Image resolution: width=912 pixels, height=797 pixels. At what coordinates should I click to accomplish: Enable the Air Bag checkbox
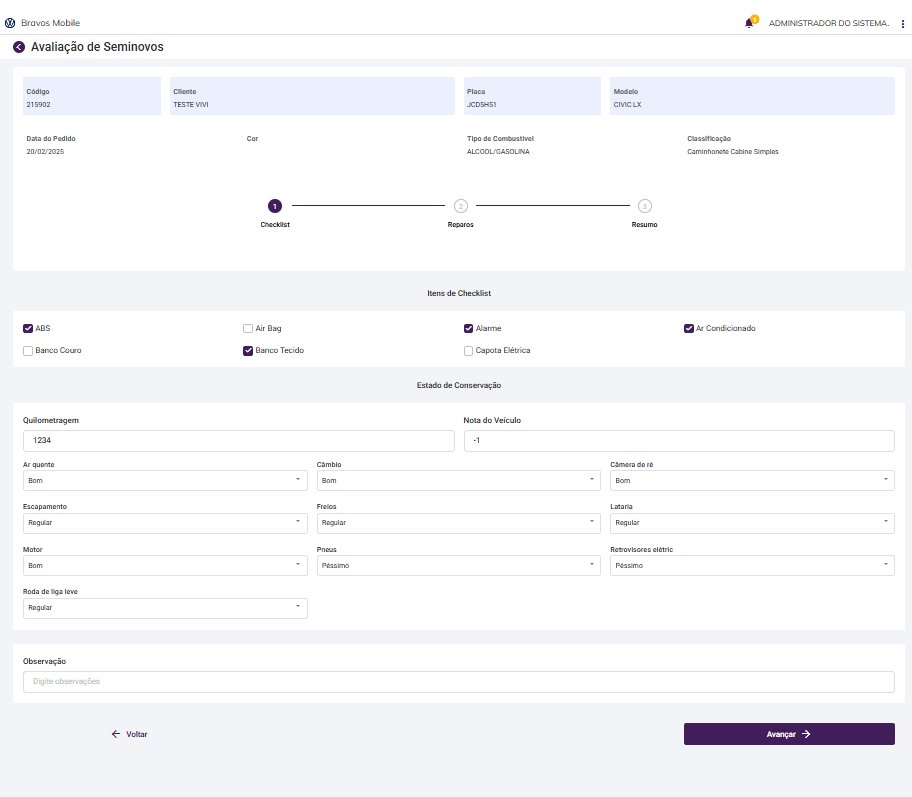(248, 328)
